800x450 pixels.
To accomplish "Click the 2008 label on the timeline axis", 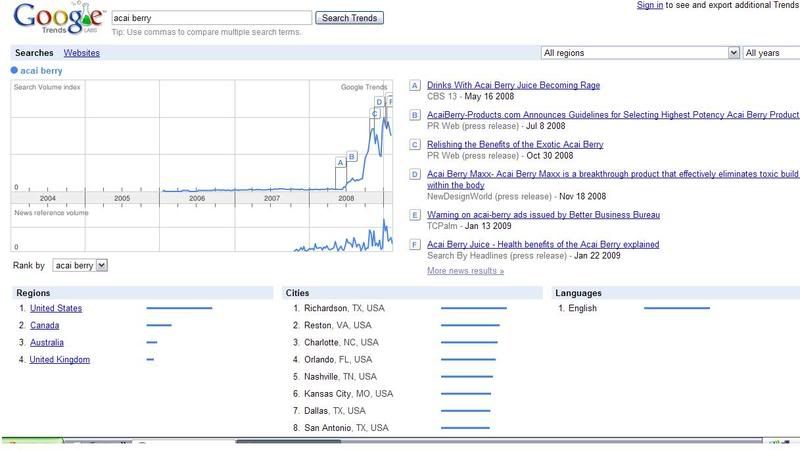I will 346,198.
